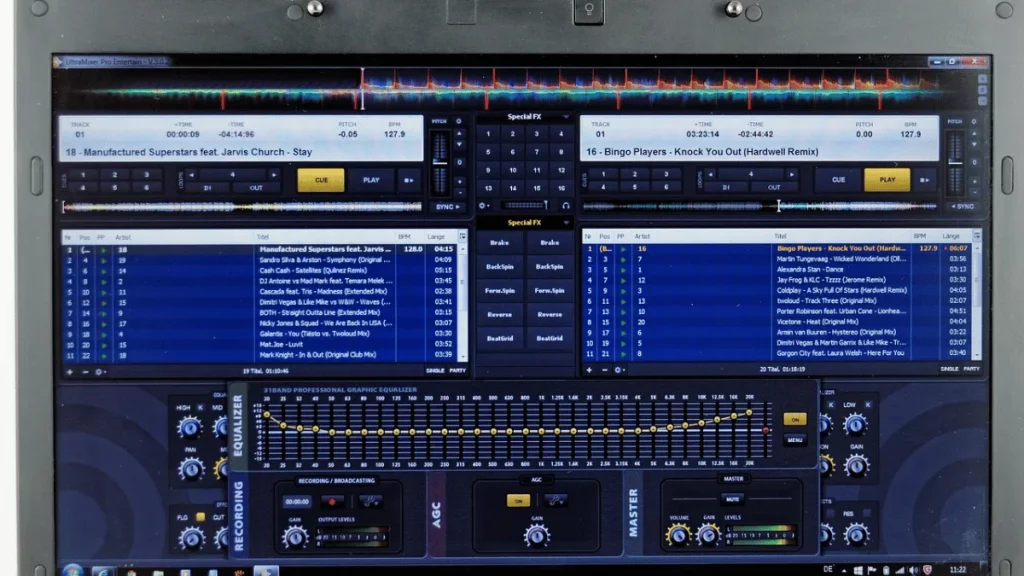Click the green play arrow for the Coldplay track
1024x576 pixels.
tap(622, 290)
